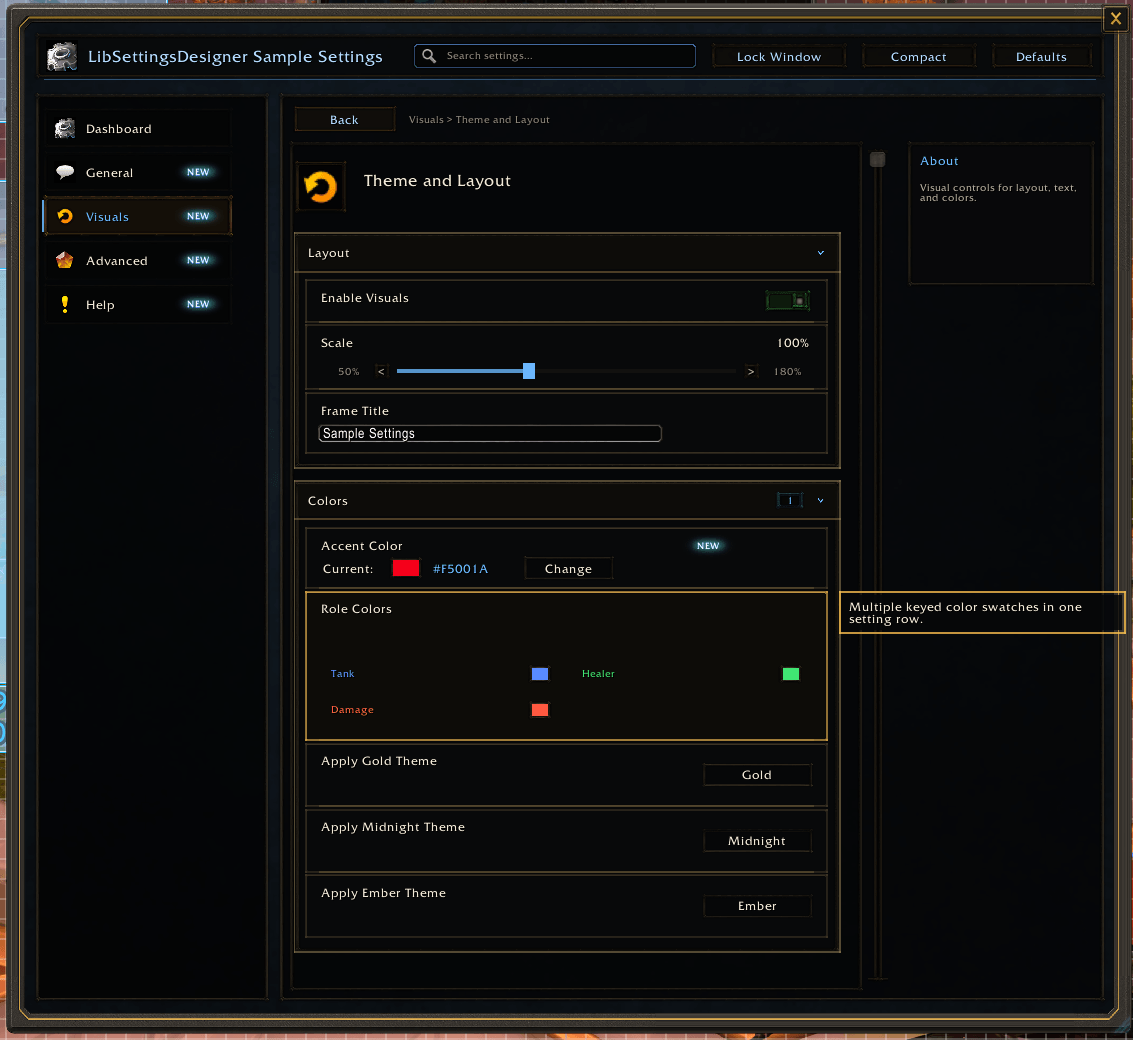1133x1040 pixels.
Task: Toggle the Enable Visuals switch
Action: tap(788, 301)
